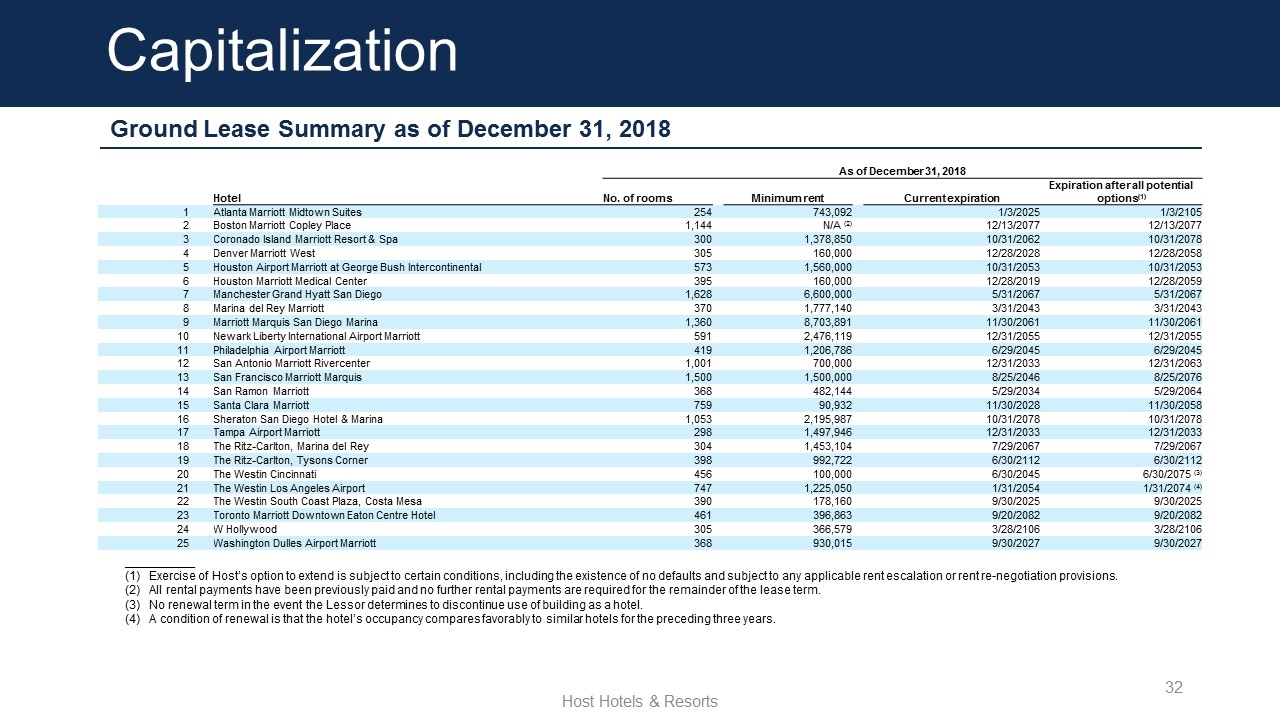Click San Ramon Marriott hotel name
The width and height of the screenshot is (1280, 720).
261,391
